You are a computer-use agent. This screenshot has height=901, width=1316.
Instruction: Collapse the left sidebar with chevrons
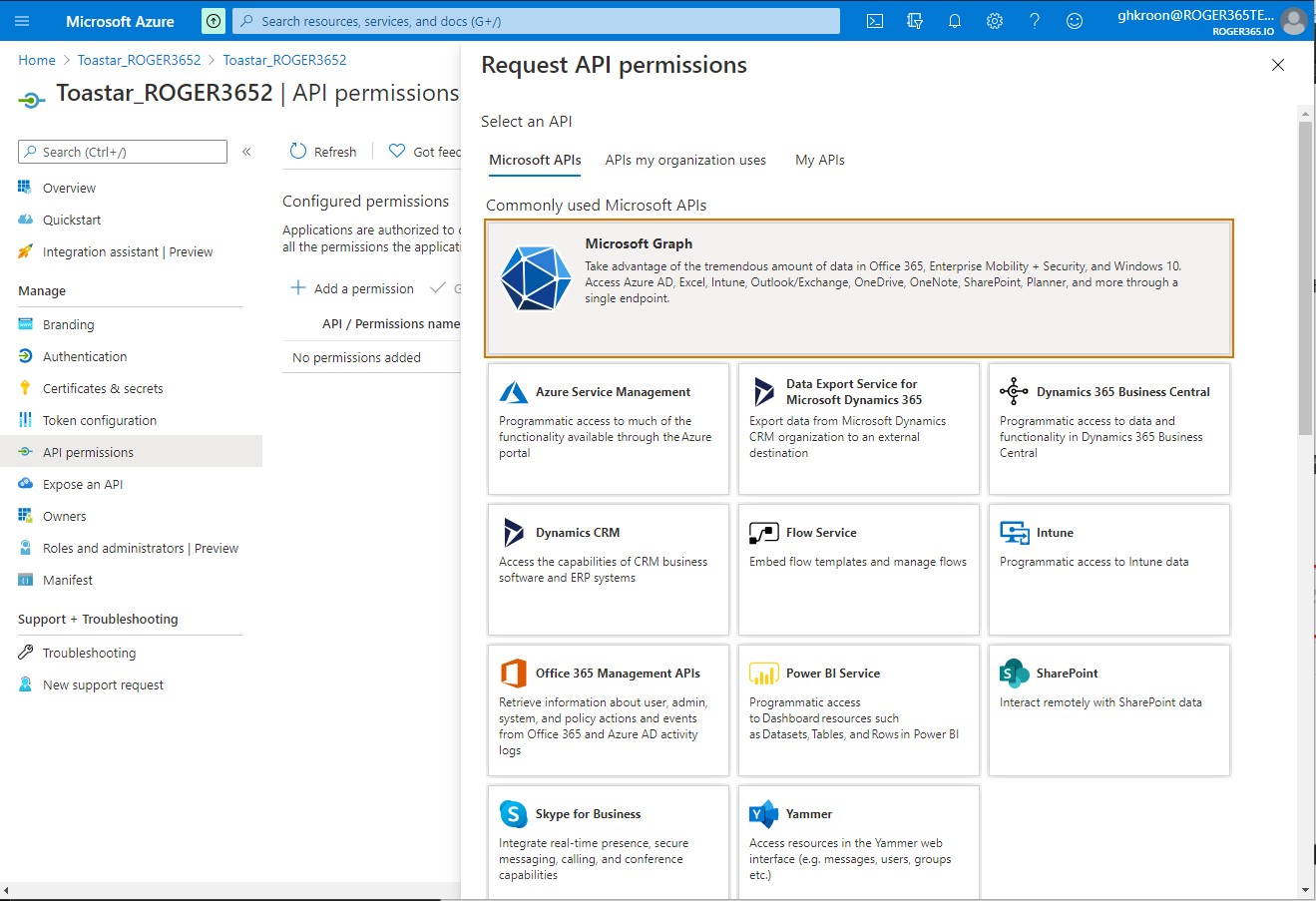[x=246, y=152]
